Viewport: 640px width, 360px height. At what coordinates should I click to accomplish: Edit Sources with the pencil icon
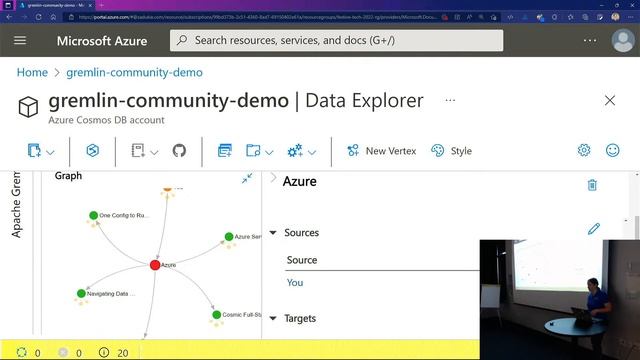pyautogui.click(x=594, y=229)
